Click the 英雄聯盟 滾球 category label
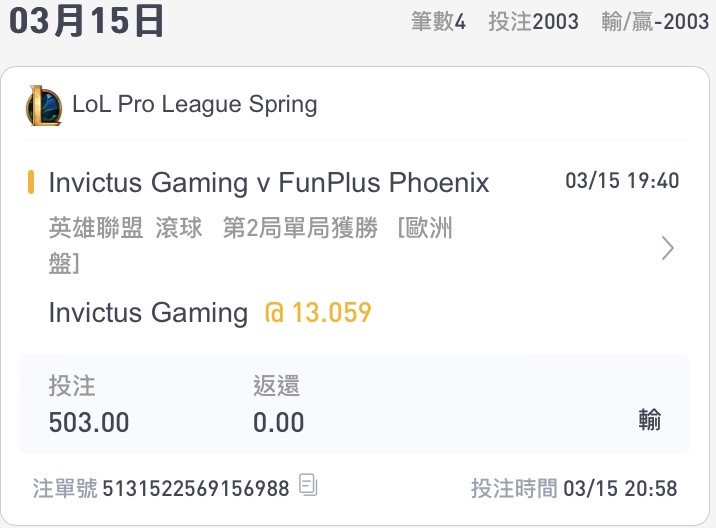Image resolution: width=716 pixels, height=528 pixels. [125, 227]
